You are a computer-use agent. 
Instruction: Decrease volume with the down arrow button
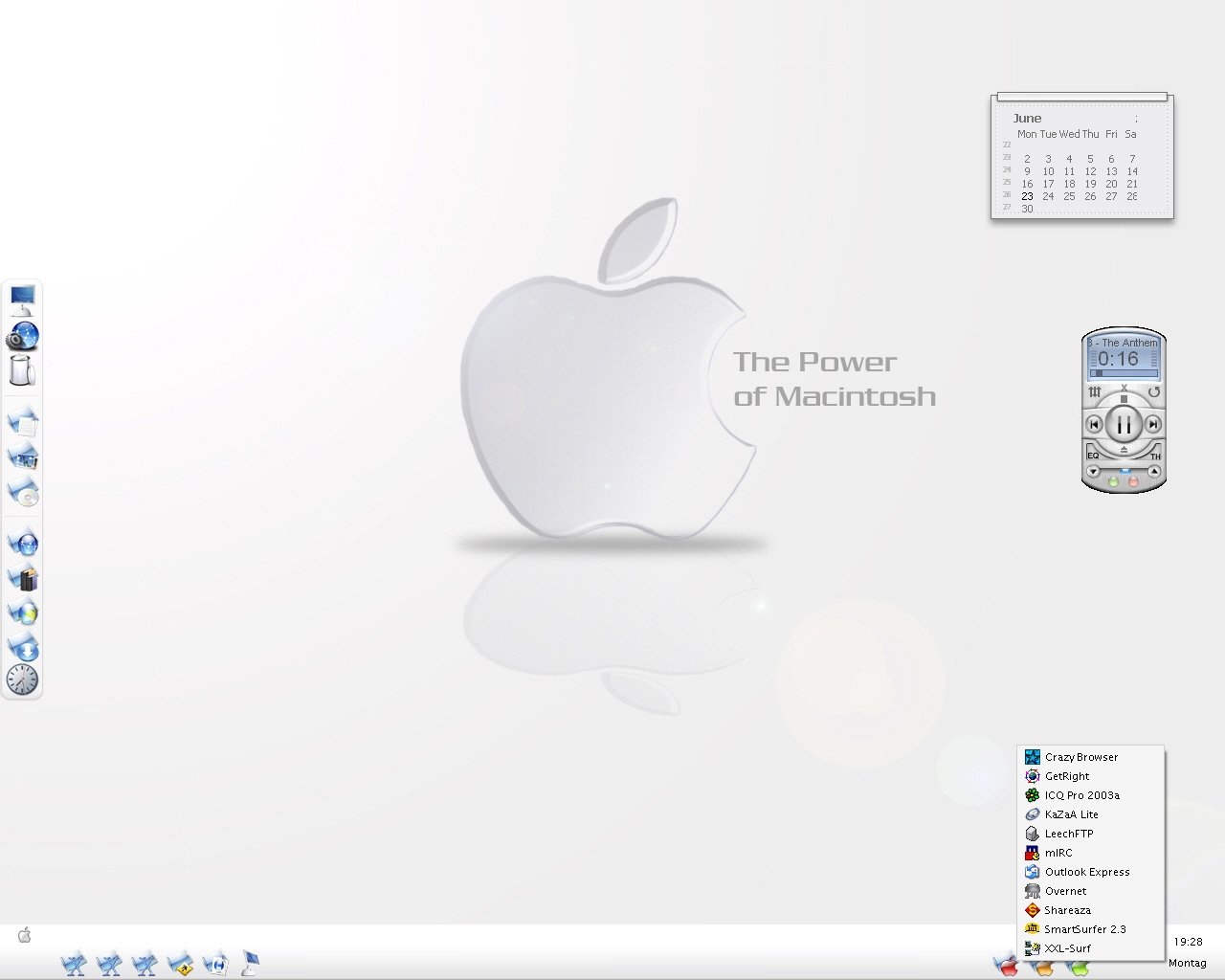point(1093,471)
